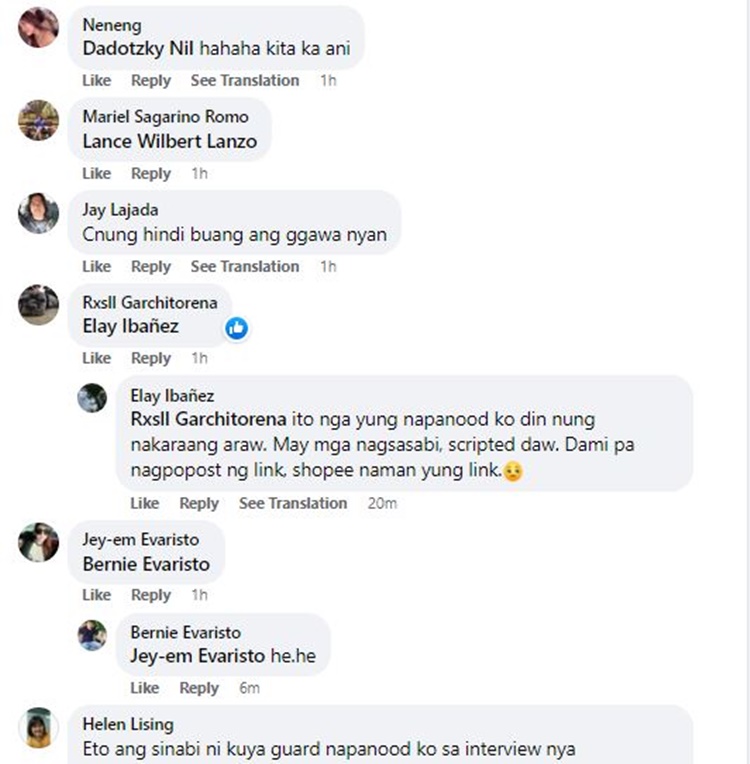Reply to Jay Lajada's comment
This screenshot has width=750, height=764.
point(151,266)
